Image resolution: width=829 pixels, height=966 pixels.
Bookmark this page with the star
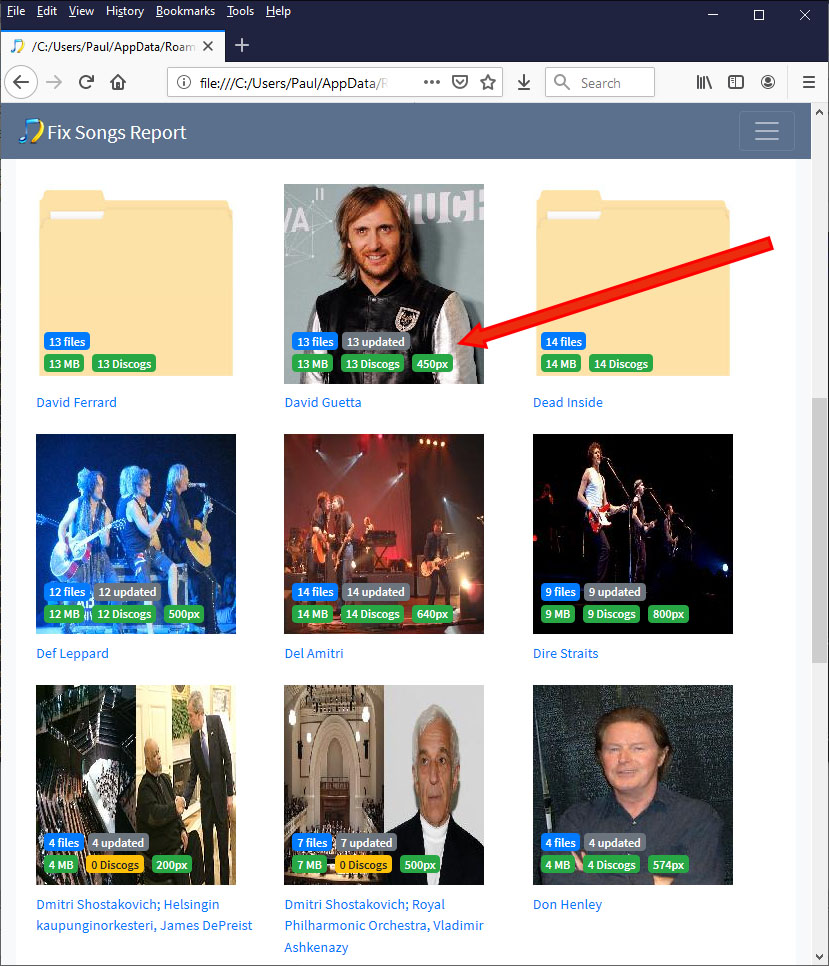(x=488, y=82)
